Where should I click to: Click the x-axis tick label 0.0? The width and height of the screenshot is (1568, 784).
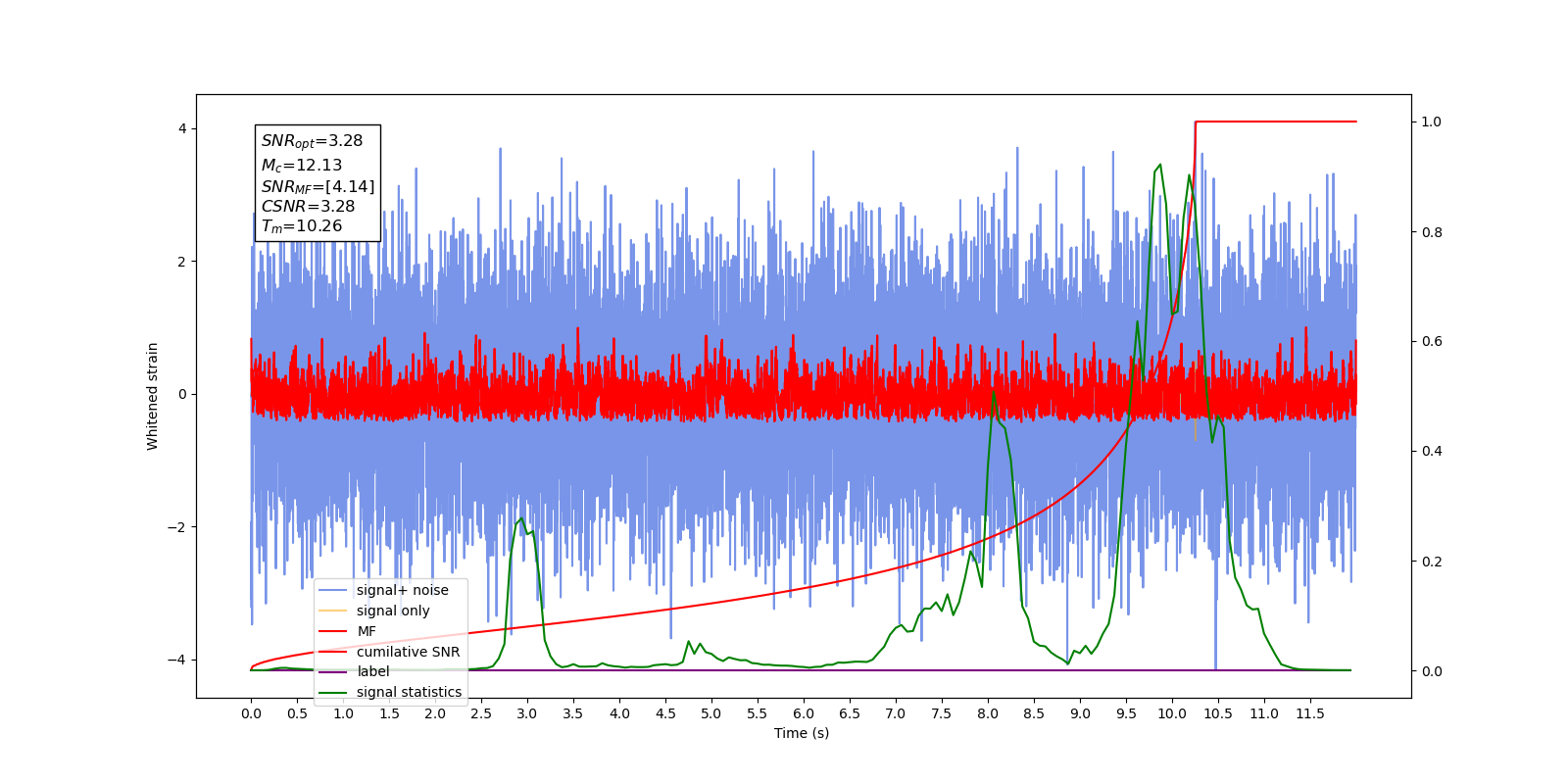coord(251,713)
